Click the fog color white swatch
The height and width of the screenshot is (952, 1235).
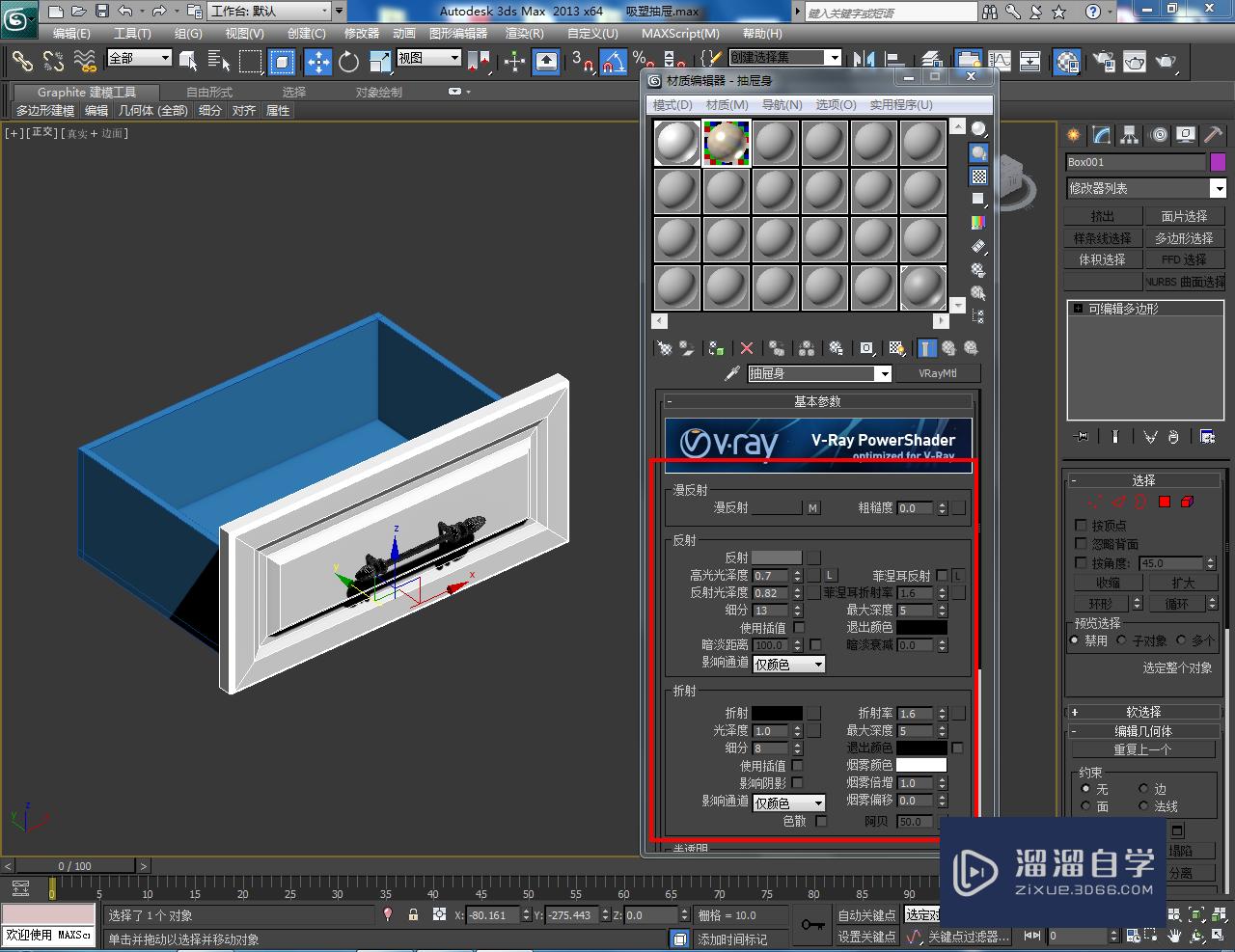pos(921,765)
